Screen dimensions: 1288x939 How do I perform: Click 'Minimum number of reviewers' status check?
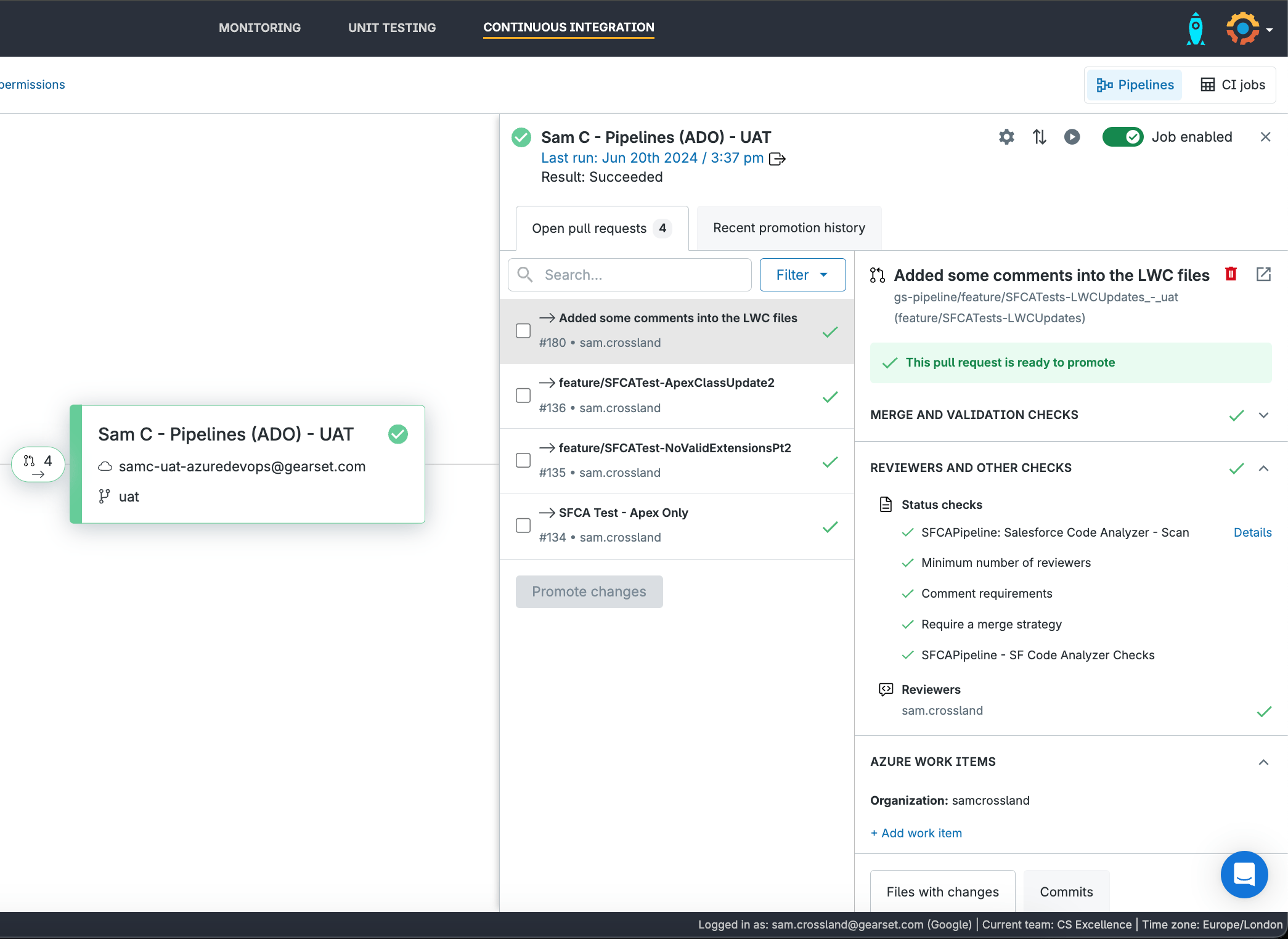tap(1006, 563)
